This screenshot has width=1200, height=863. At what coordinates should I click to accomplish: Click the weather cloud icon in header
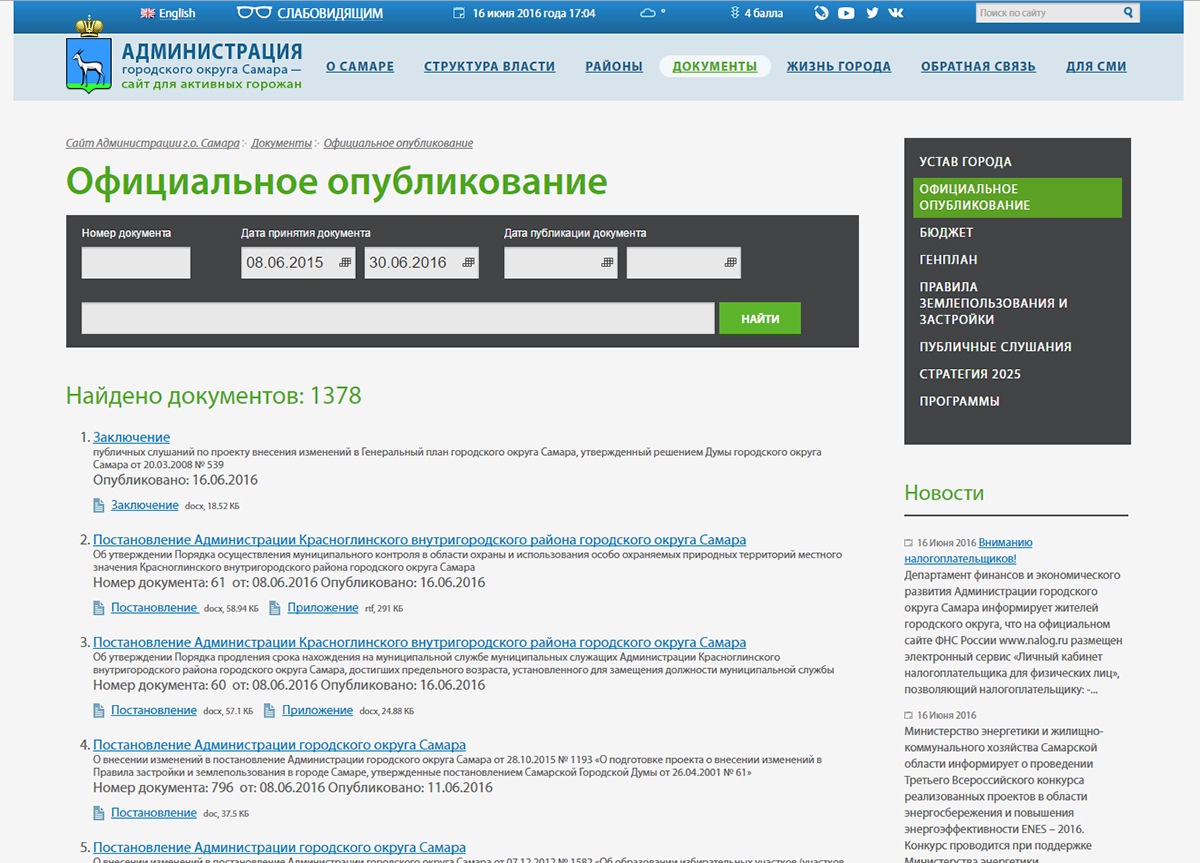click(x=650, y=13)
